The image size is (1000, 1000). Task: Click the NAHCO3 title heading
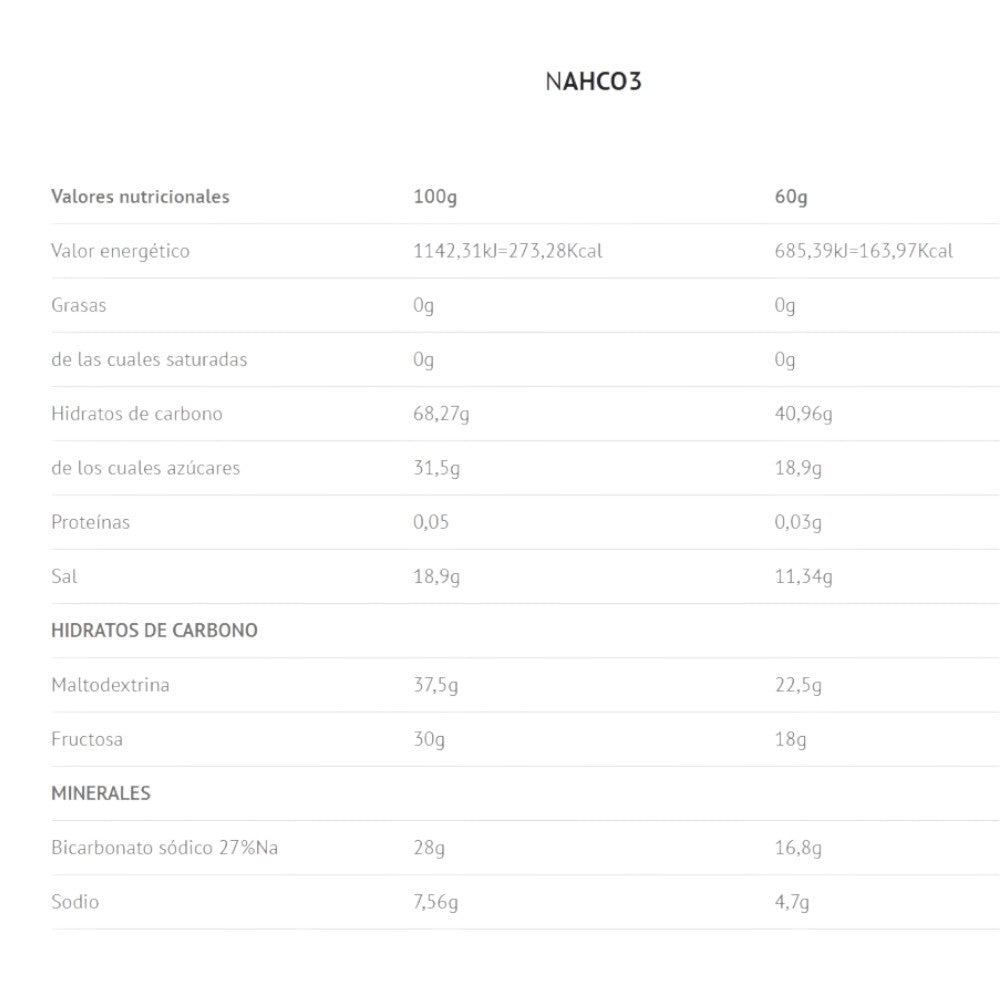[x=593, y=81]
